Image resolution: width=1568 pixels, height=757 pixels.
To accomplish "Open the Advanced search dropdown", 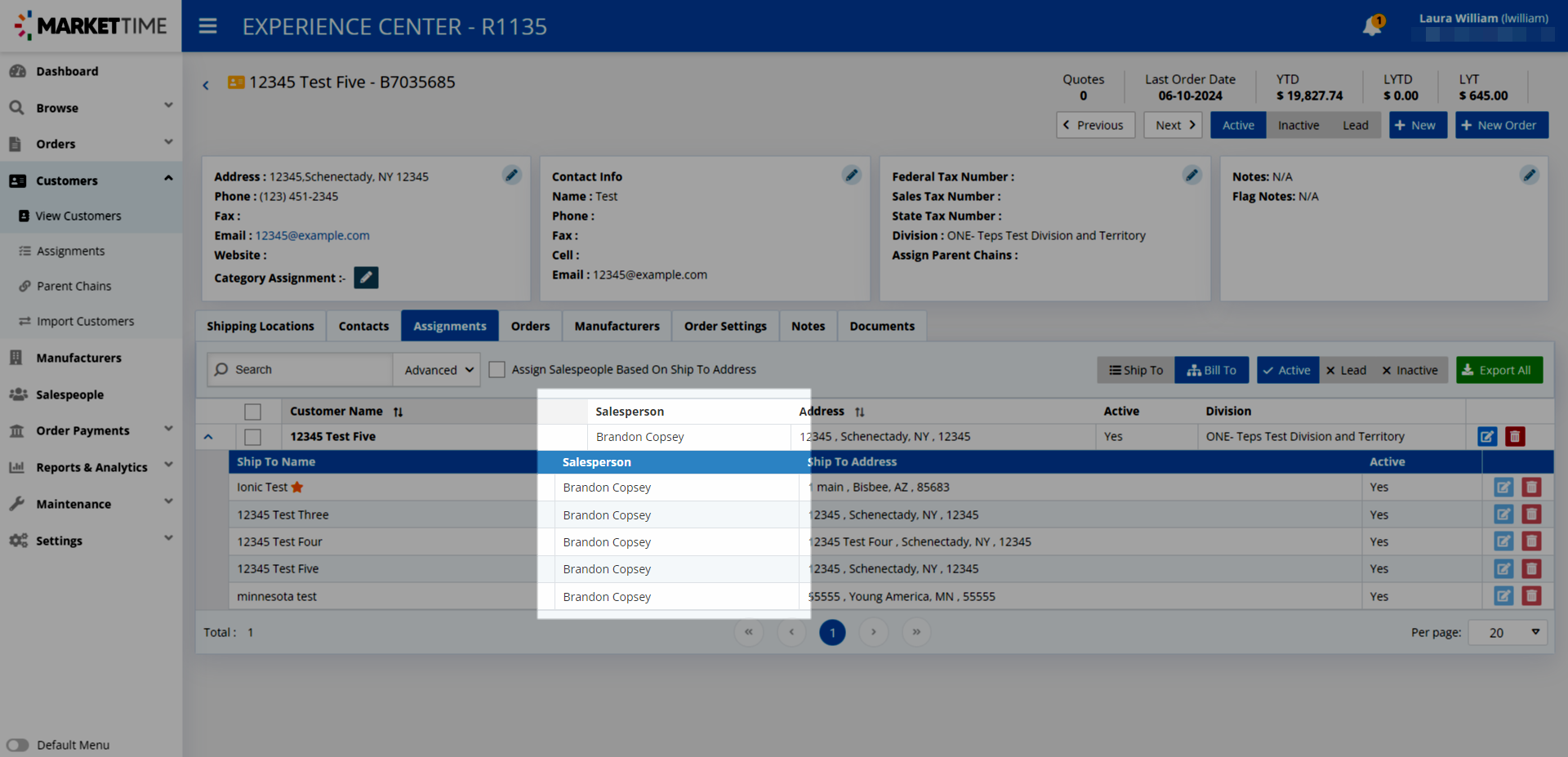I will [x=438, y=370].
